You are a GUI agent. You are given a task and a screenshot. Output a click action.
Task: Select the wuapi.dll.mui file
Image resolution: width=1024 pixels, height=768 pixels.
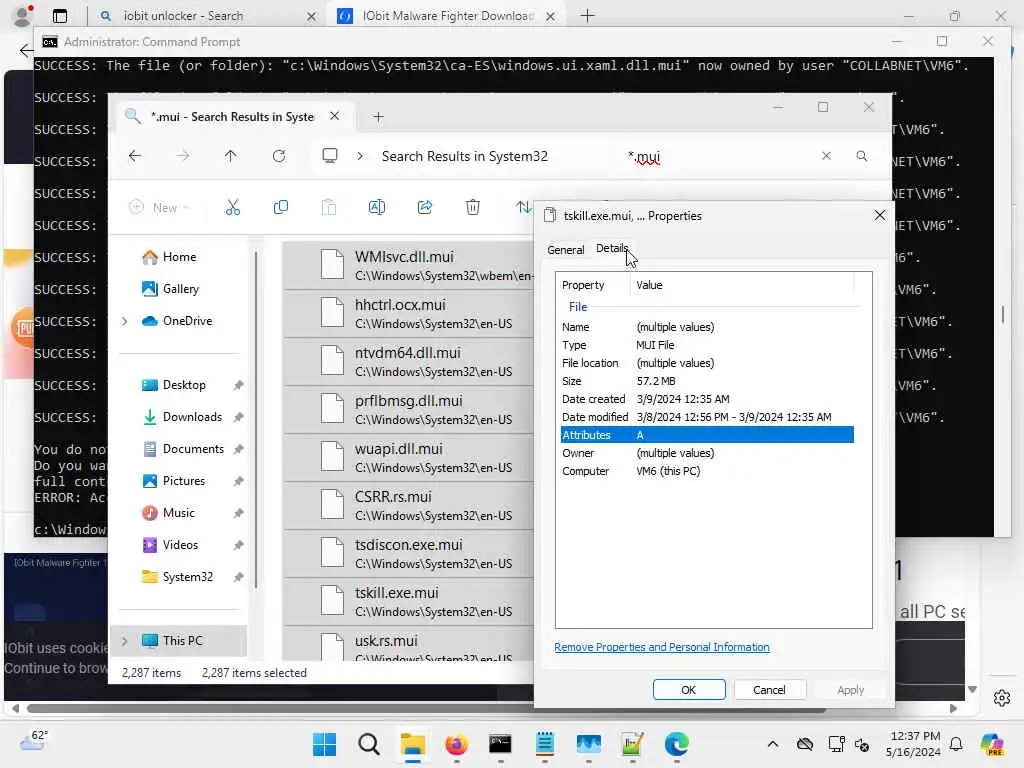tap(409, 457)
